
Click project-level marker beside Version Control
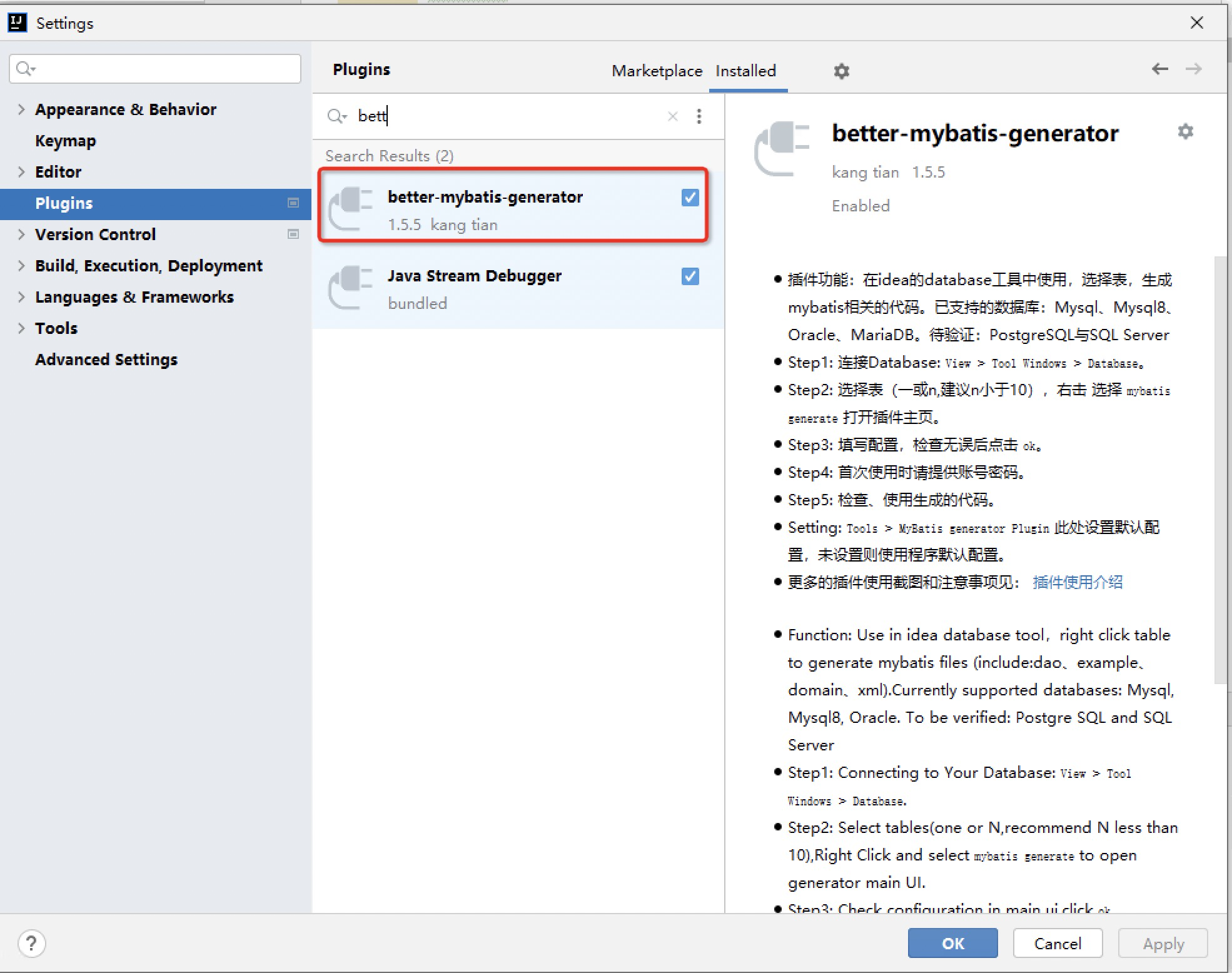click(x=293, y=234)
